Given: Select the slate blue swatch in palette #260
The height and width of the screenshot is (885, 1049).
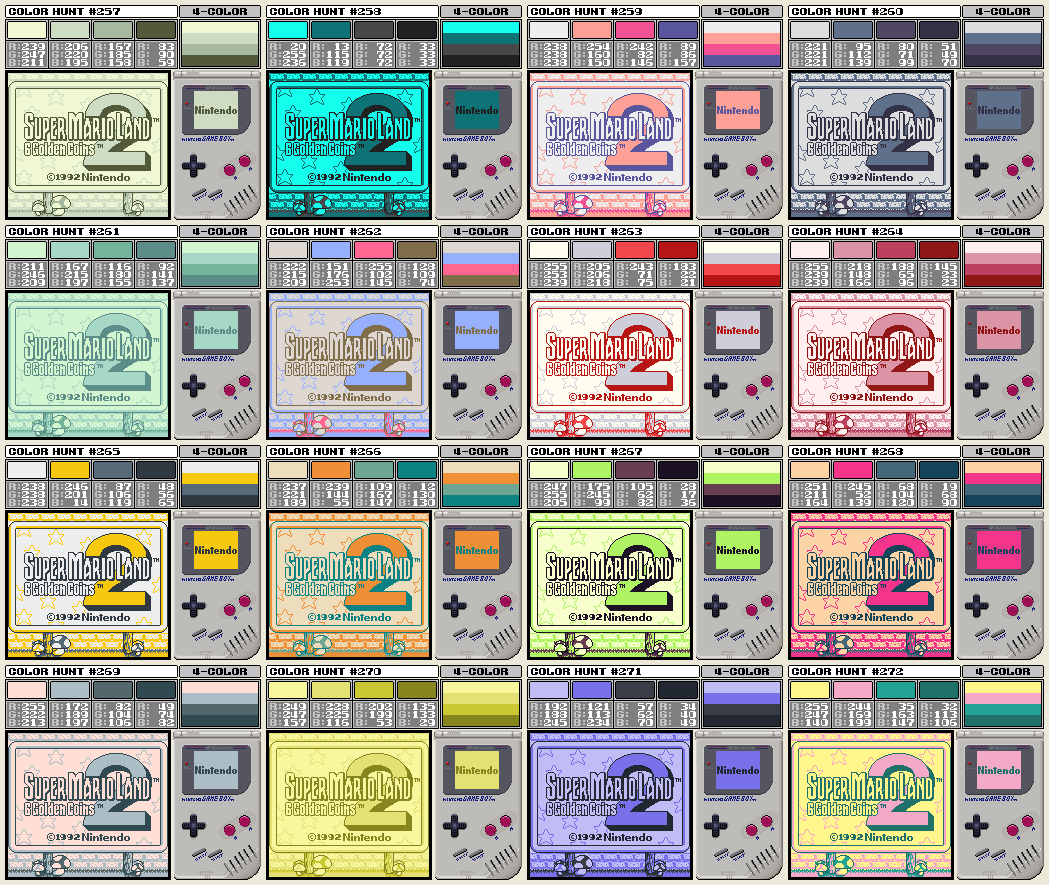Looking at the screenshot, I should 853,30.
